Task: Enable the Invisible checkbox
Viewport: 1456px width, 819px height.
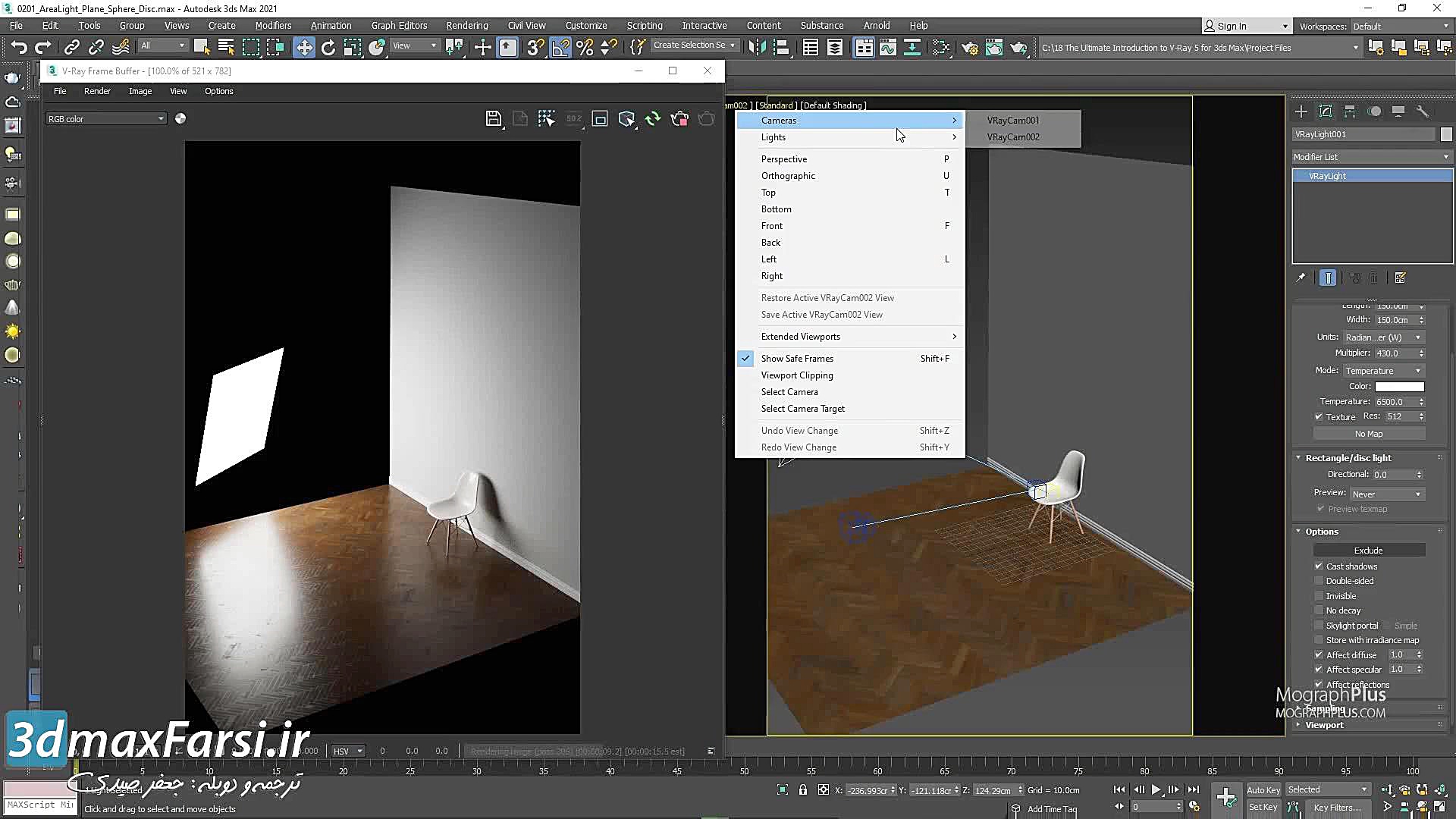Action: [1319, 596]
